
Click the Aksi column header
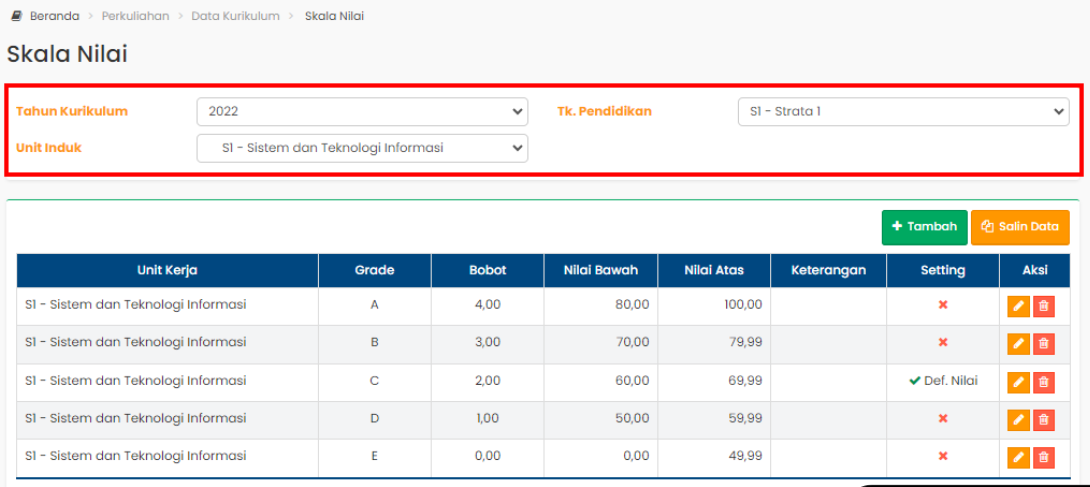point(1035,270)
